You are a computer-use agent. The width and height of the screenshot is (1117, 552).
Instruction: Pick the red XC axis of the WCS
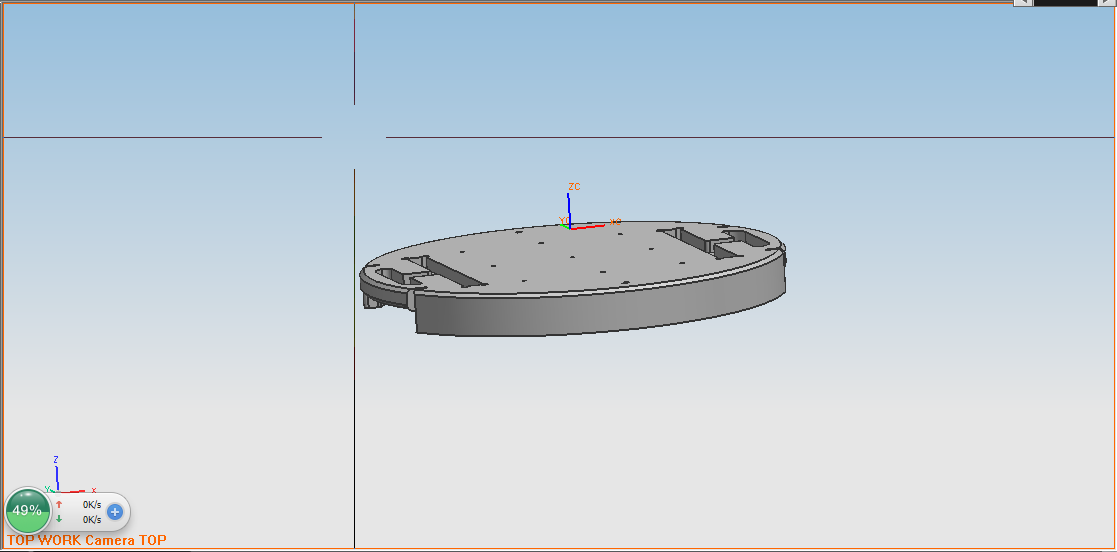(x=592, y=225)
